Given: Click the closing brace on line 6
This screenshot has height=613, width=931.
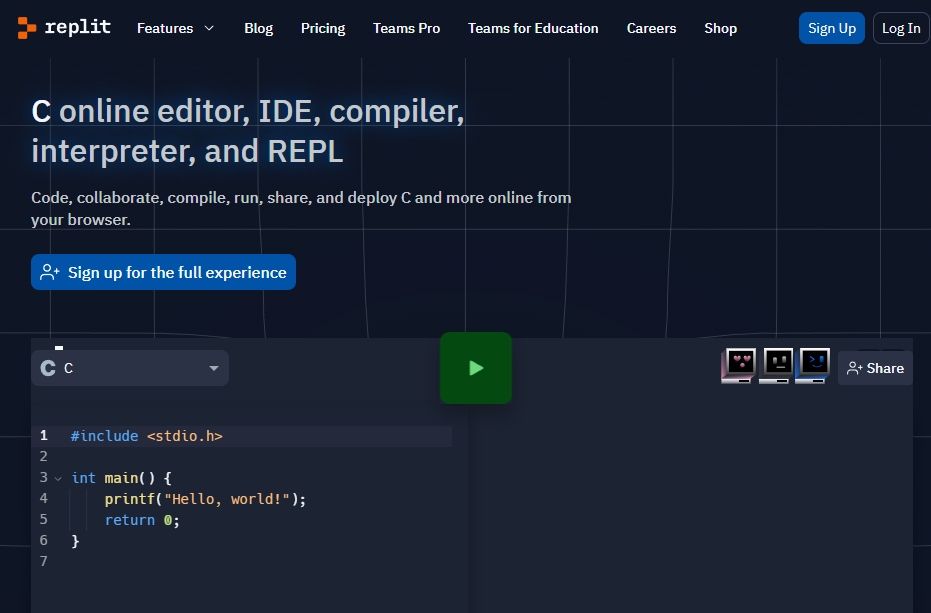Looking at the screenshot, I should pos(75,541).
